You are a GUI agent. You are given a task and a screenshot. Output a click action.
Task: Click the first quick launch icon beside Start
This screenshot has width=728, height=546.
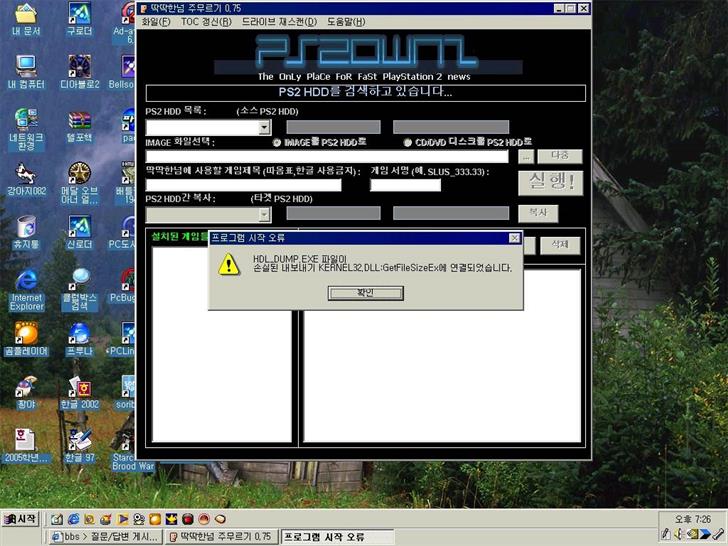pos(57,519)
